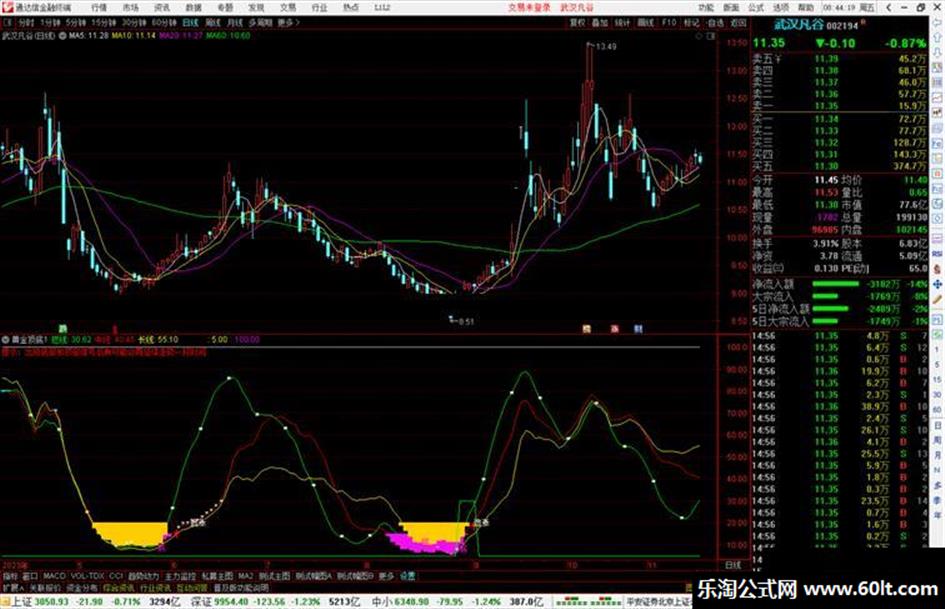Click the 5日净流入额 green bar

pos(830,309)
